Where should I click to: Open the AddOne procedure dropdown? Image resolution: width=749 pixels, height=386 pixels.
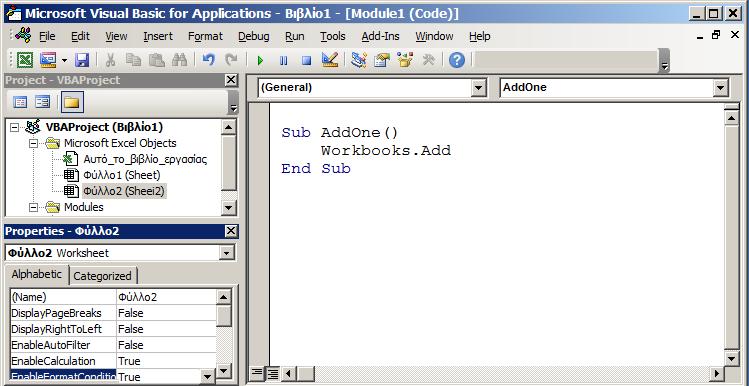pos(720,88)
